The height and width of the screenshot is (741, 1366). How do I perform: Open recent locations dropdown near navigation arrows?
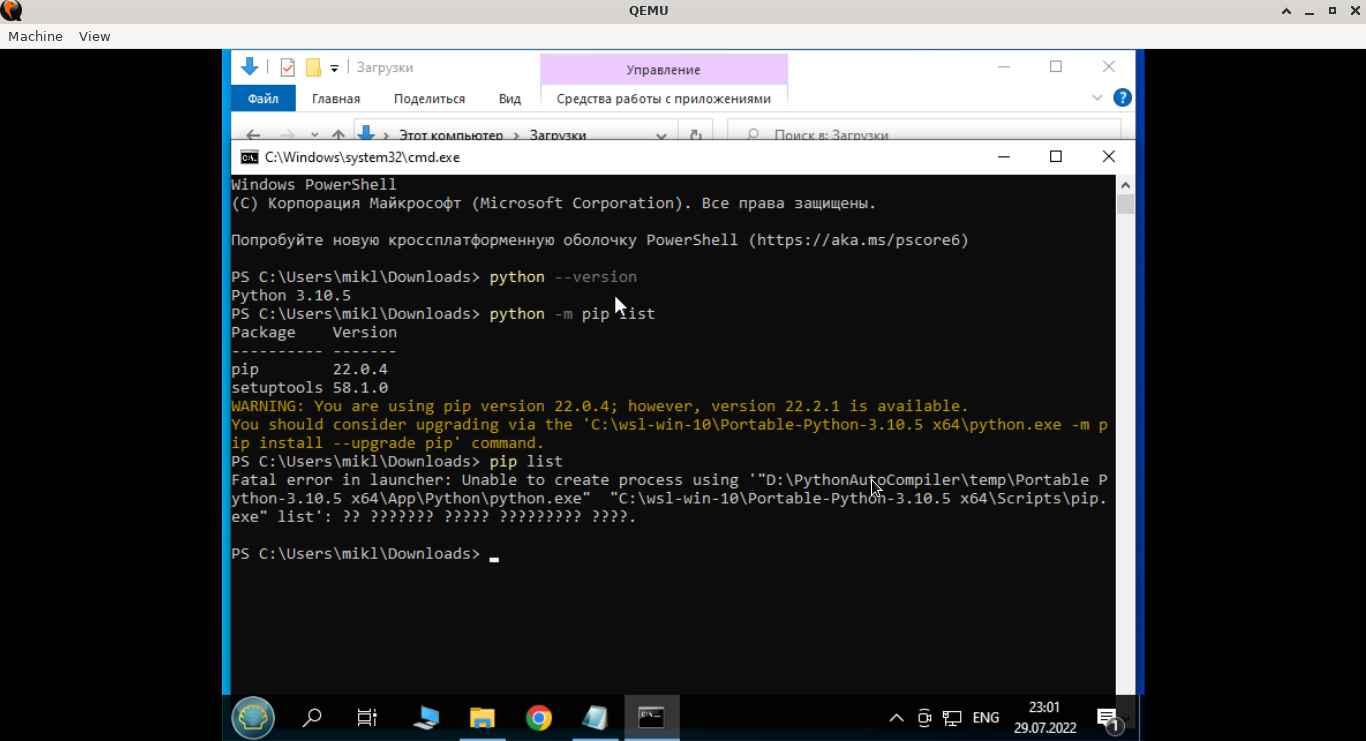coord(315,134)
